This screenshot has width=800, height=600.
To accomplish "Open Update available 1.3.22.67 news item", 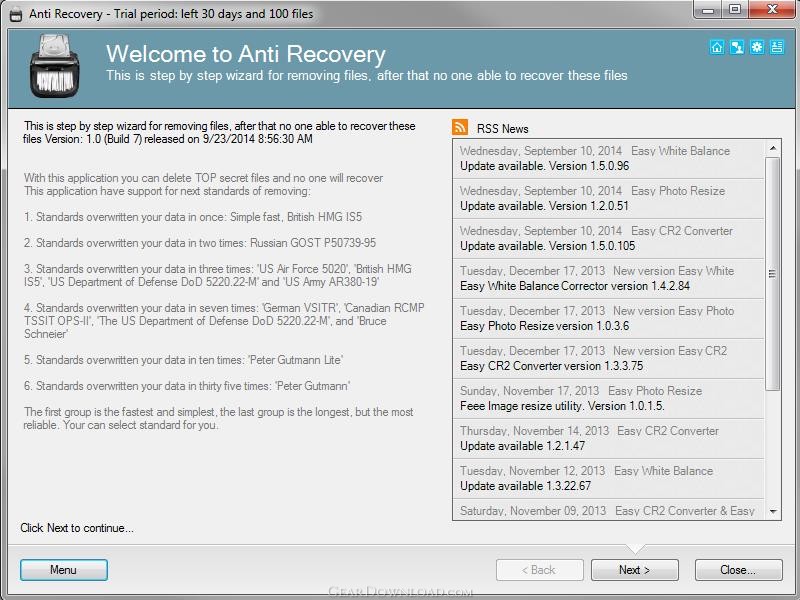I will pyautogui.click(x=608, y=479).
